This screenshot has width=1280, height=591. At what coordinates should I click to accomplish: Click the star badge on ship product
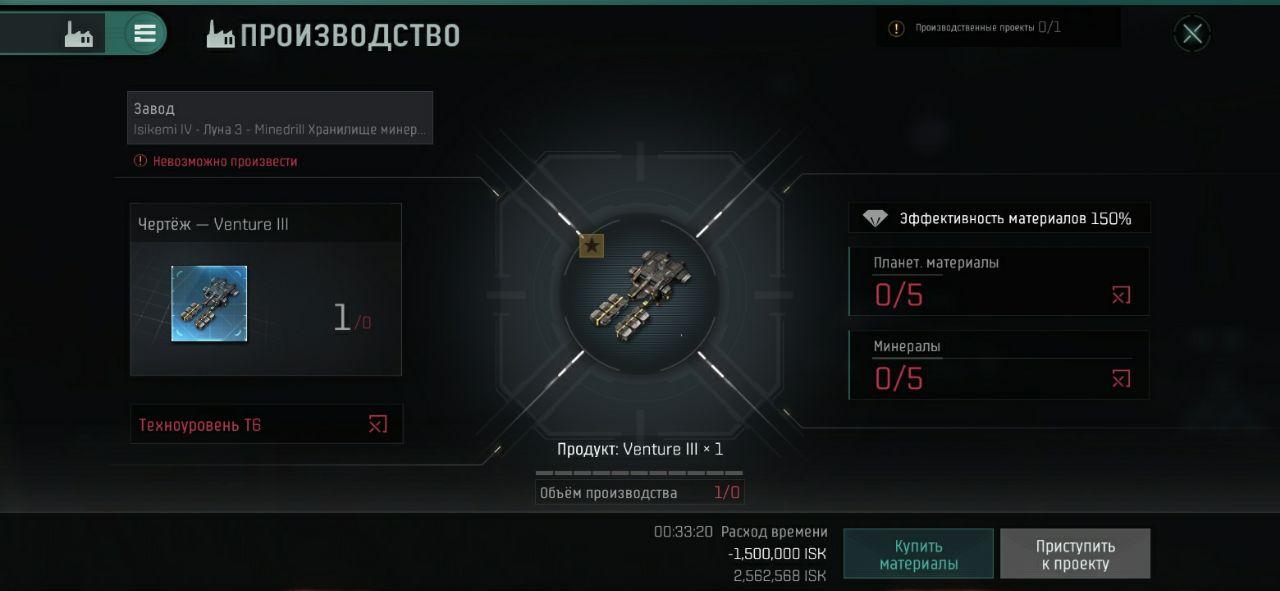tap(591, 245)
